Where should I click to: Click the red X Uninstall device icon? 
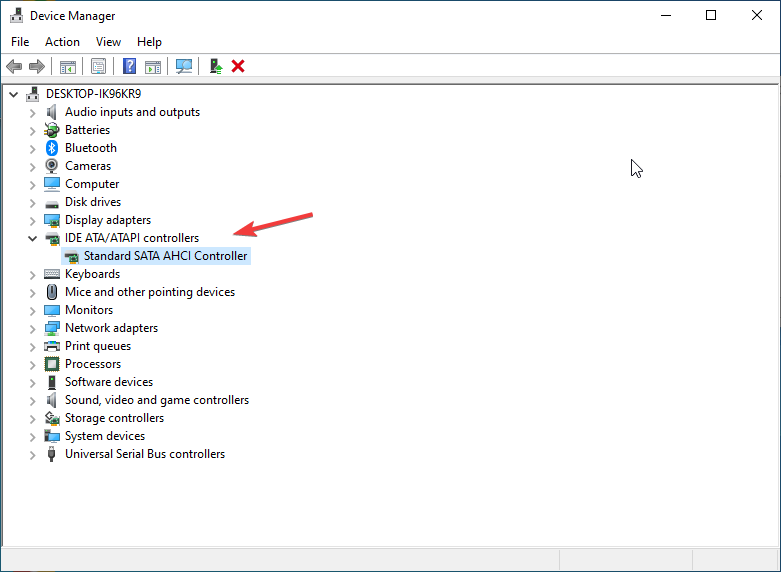point(238,66)
